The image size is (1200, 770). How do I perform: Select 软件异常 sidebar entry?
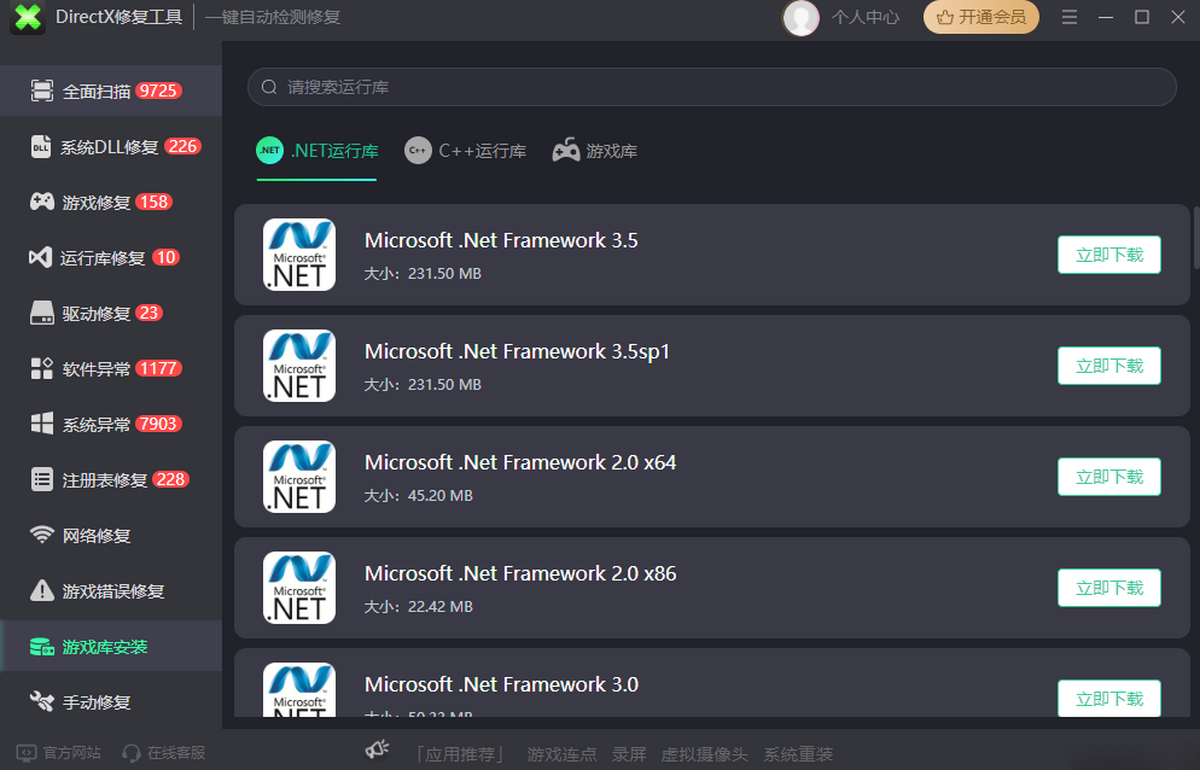tap(96, 369)
